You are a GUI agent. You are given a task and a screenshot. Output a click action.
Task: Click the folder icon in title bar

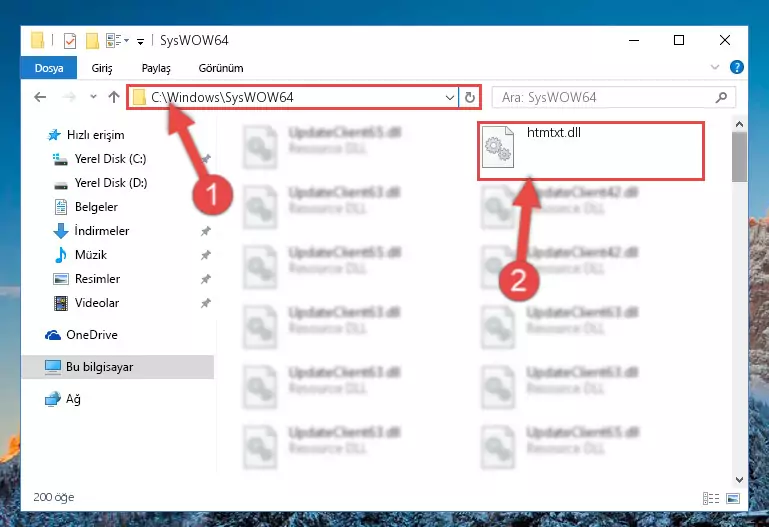[37, 41]
